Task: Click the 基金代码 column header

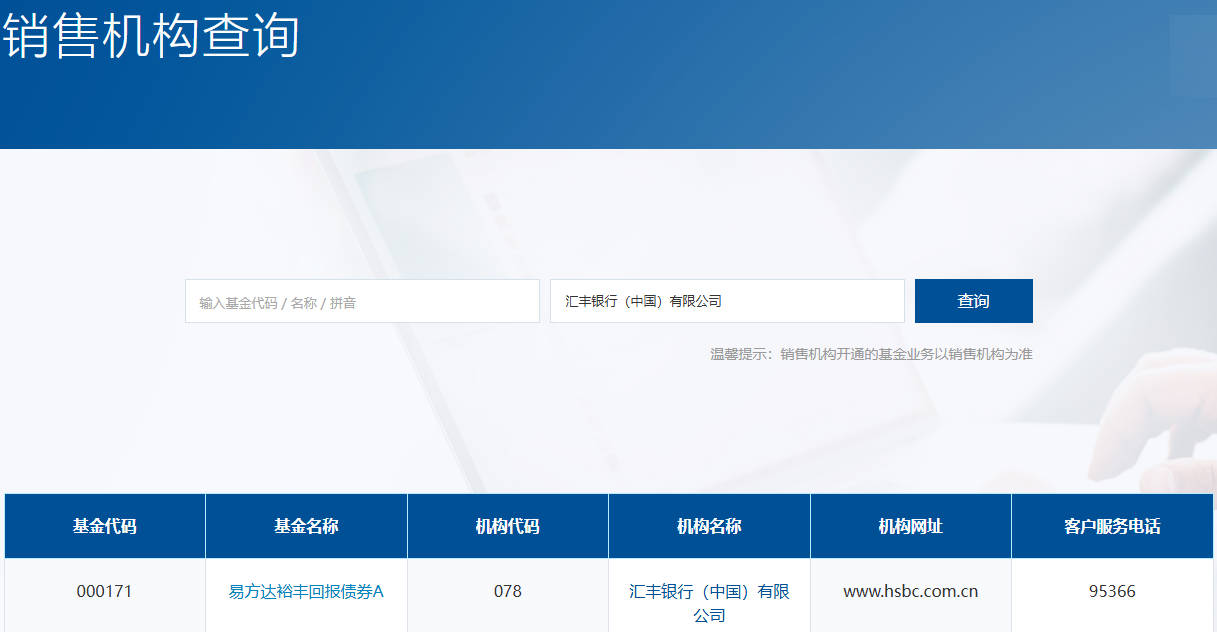Action: coord(105,526)
